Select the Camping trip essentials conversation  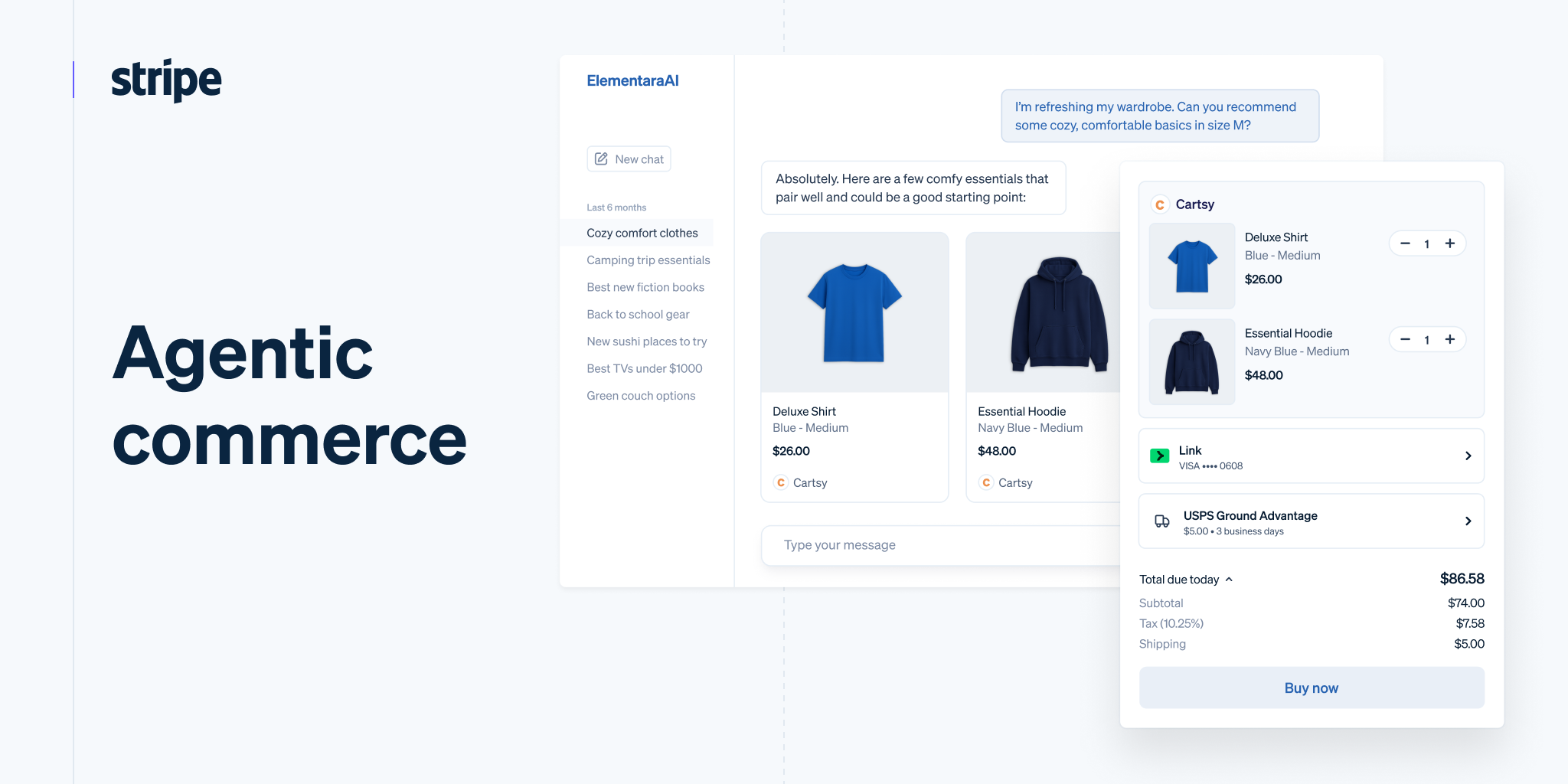[x=648, y=260]
